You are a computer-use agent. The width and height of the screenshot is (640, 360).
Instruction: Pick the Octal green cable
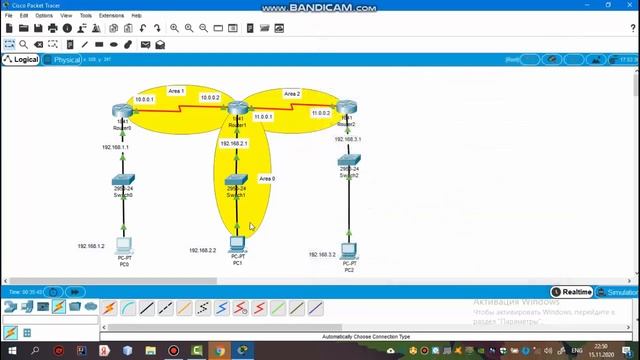278,308
